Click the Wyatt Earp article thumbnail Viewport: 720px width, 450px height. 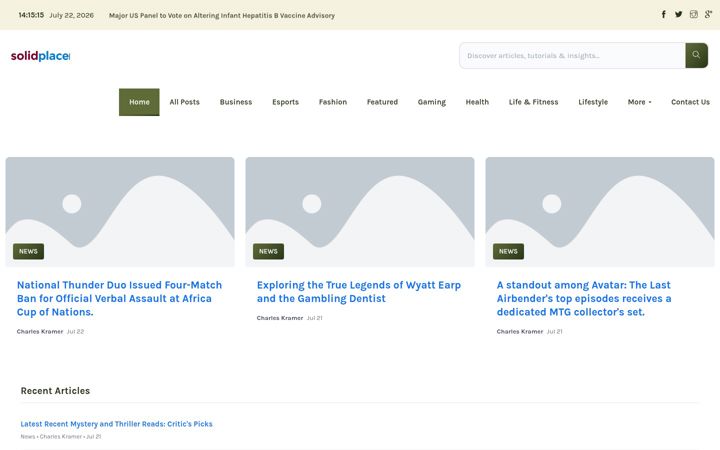point(360,212)
